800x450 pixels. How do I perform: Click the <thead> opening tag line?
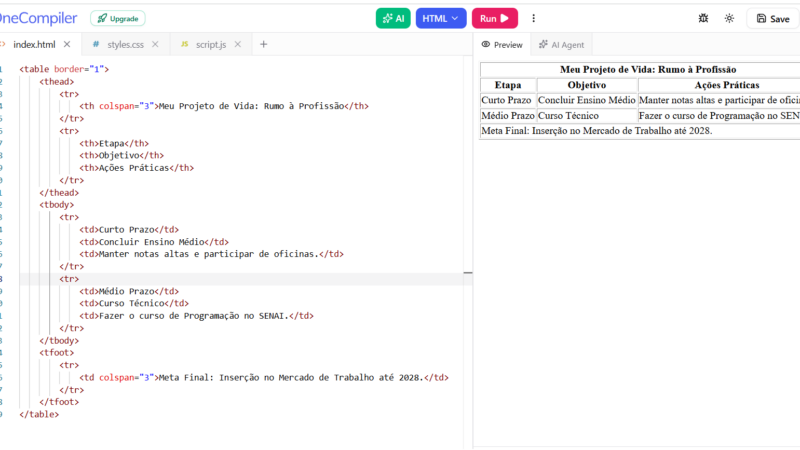[57, 82]
